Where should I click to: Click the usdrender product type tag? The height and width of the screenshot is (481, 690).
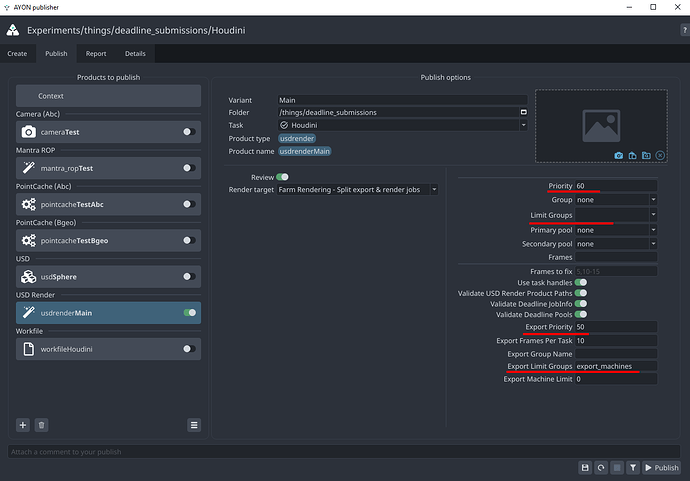click(297, 138)
